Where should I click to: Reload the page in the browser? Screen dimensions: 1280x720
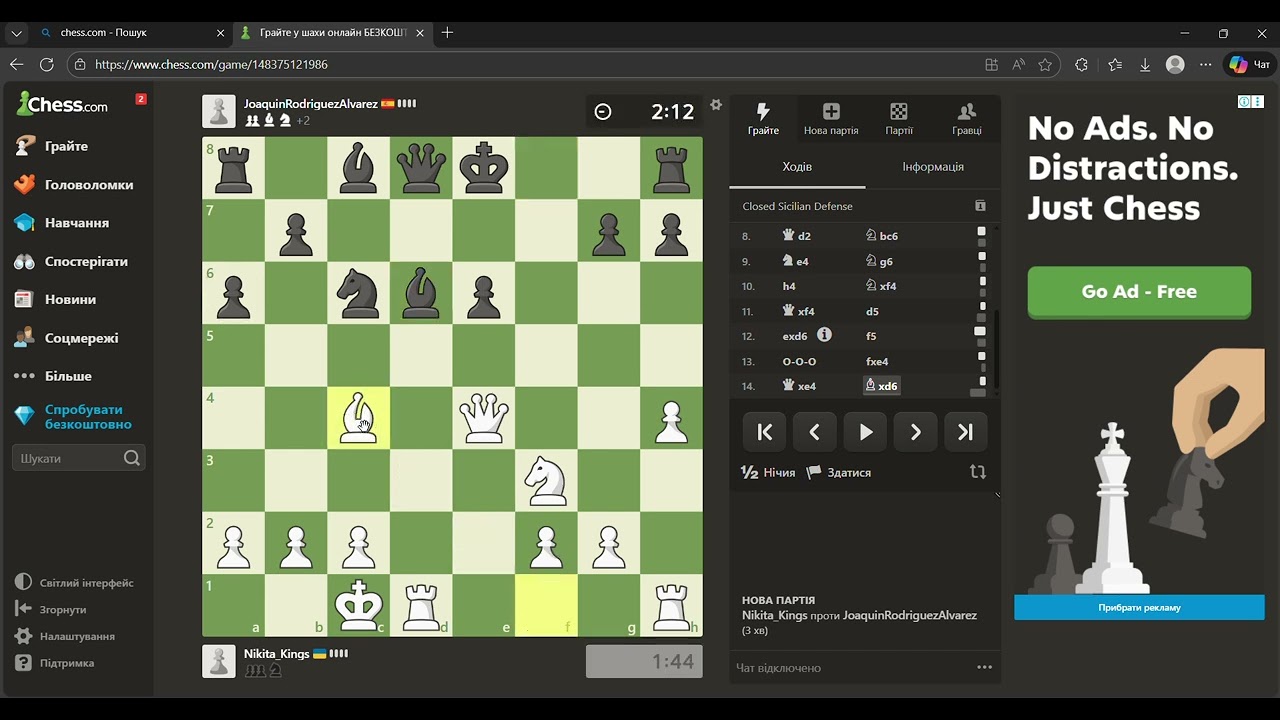click(x=47, y=64)
